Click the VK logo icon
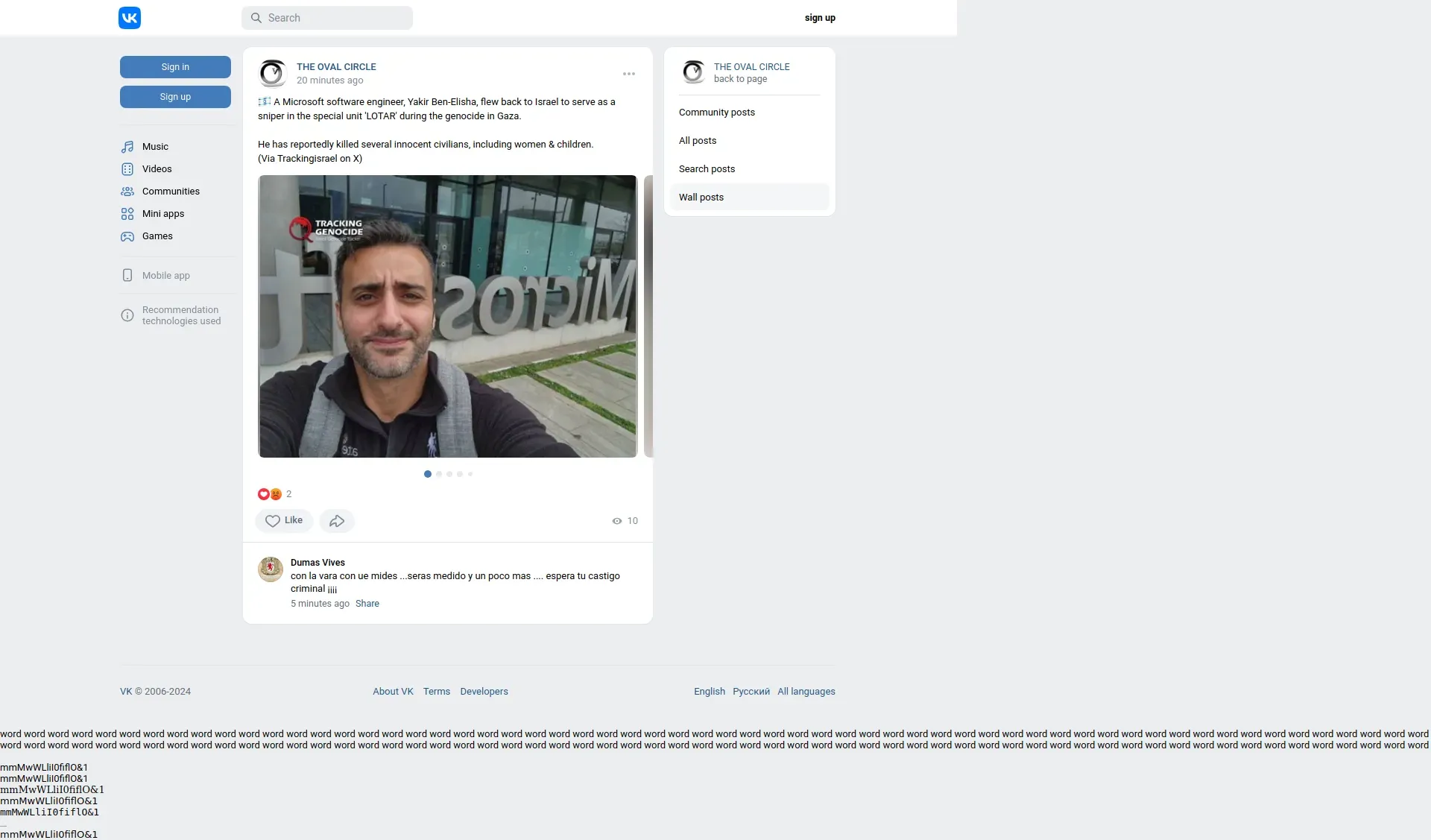Viewport: 1431px width, 840px height. tap(130, 18)
